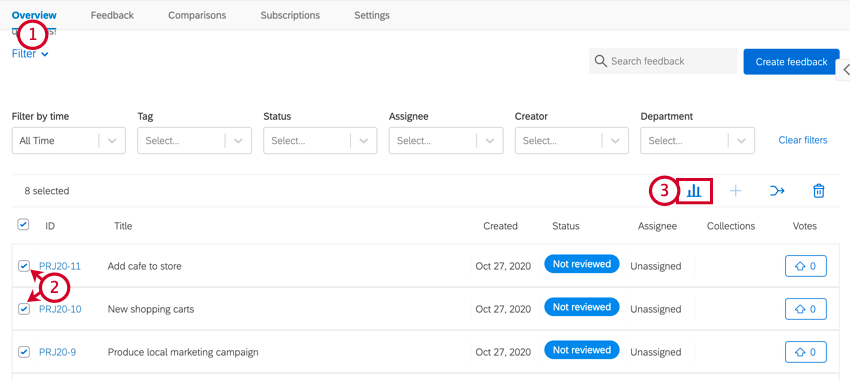The image size is (850, 381).
Task: Upvote Add cafe to store
Action: click(806, 266)
